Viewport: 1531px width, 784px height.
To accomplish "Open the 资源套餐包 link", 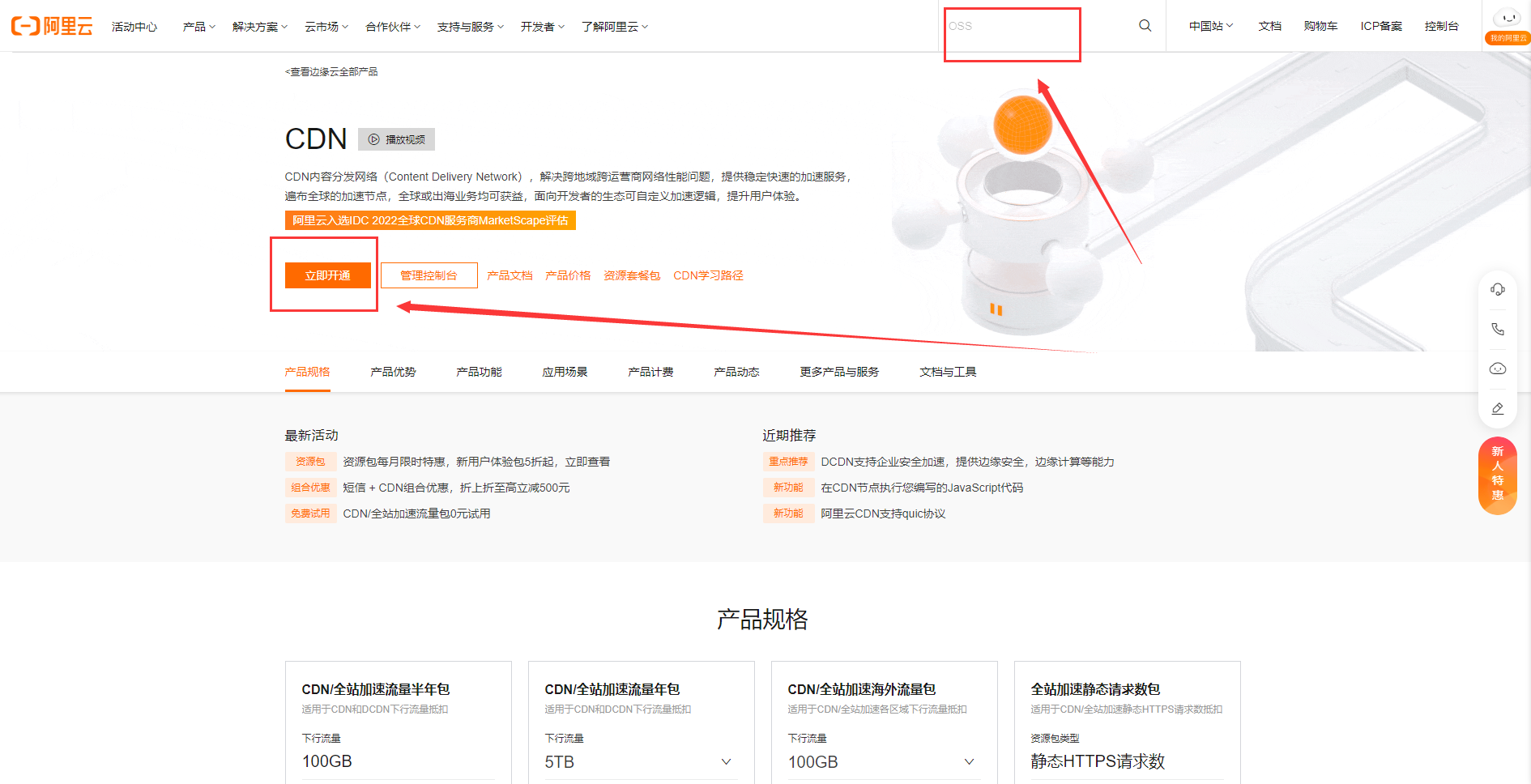I will 632,275.
